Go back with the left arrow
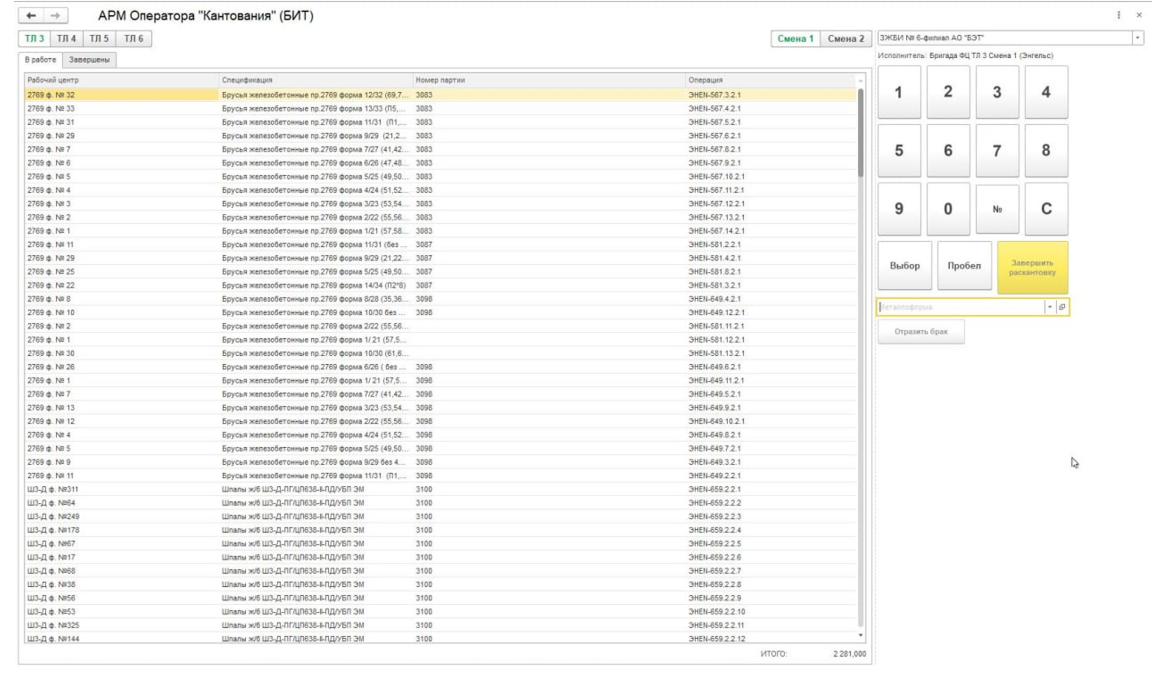Viewport: 1161px width, 694px height. click(x=31, y=15)
